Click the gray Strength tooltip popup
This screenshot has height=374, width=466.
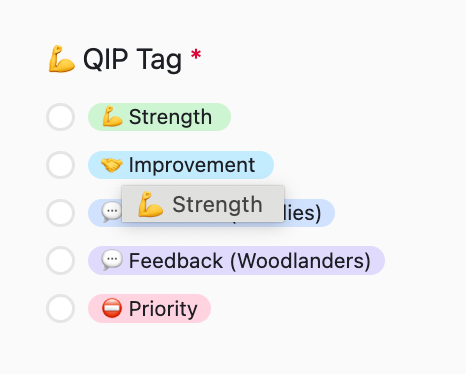click(203, 204)
